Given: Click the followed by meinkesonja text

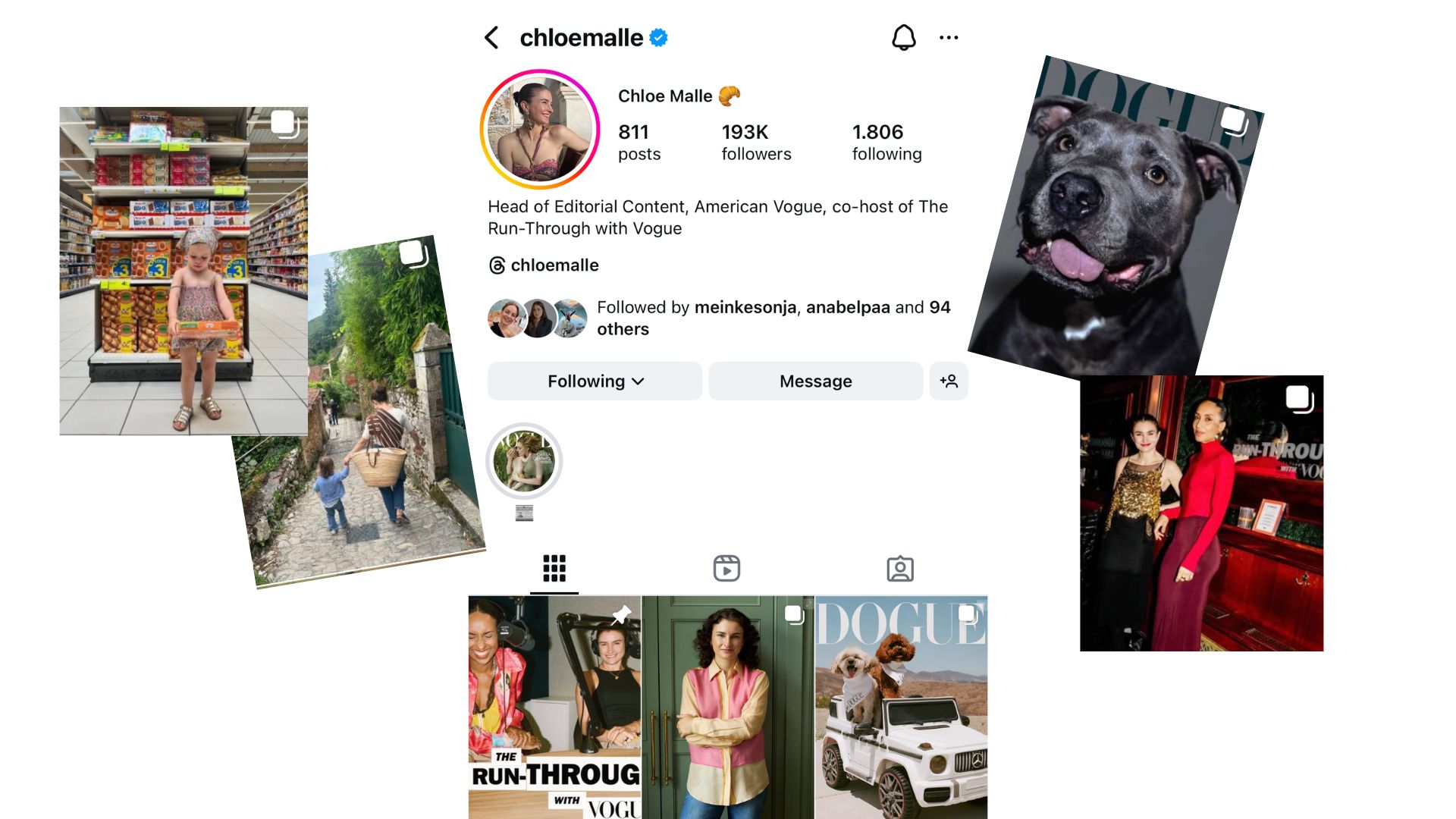Looking at the screenshot, I should coord(773,318).
